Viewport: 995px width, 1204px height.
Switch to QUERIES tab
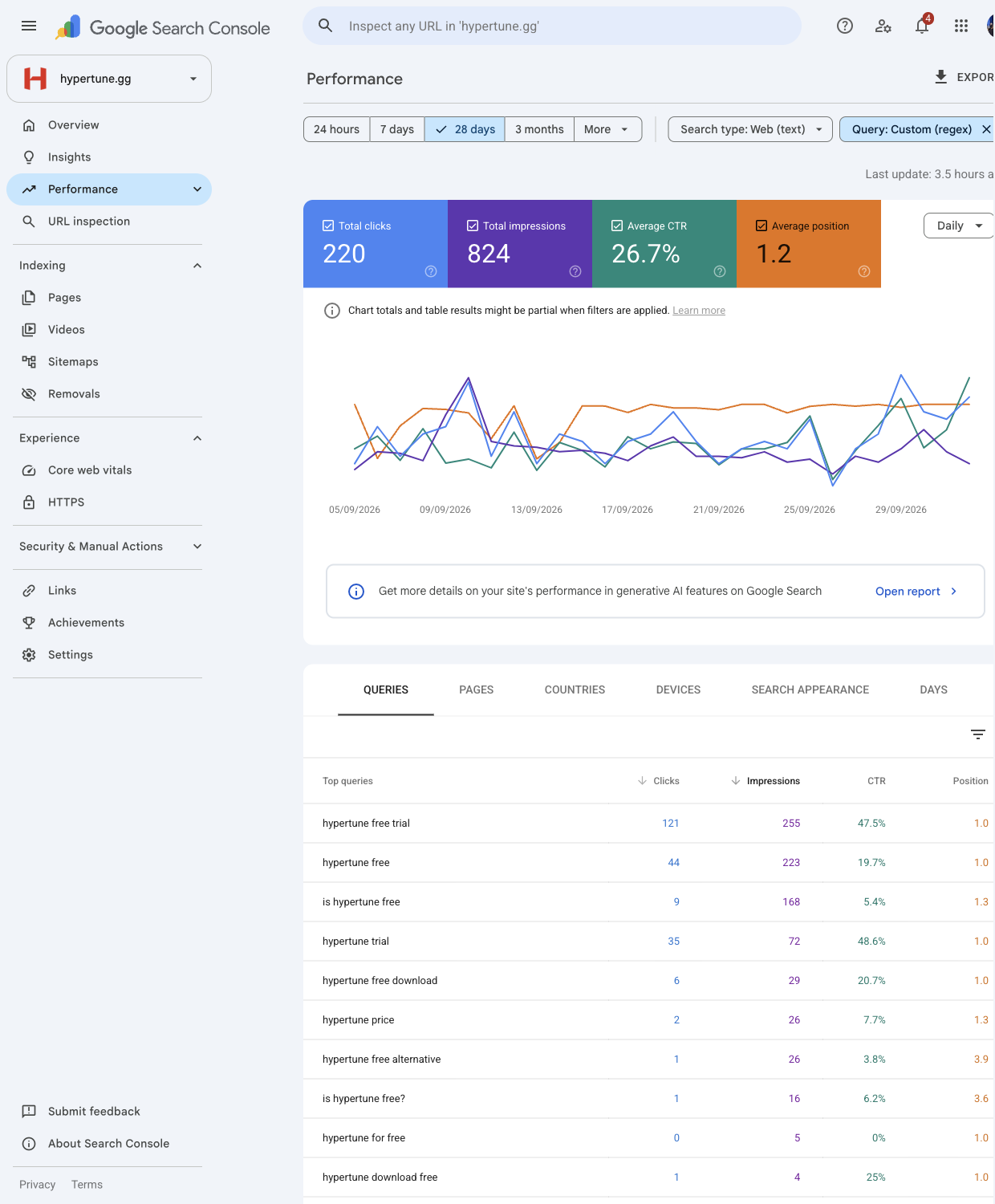point(386,689)
